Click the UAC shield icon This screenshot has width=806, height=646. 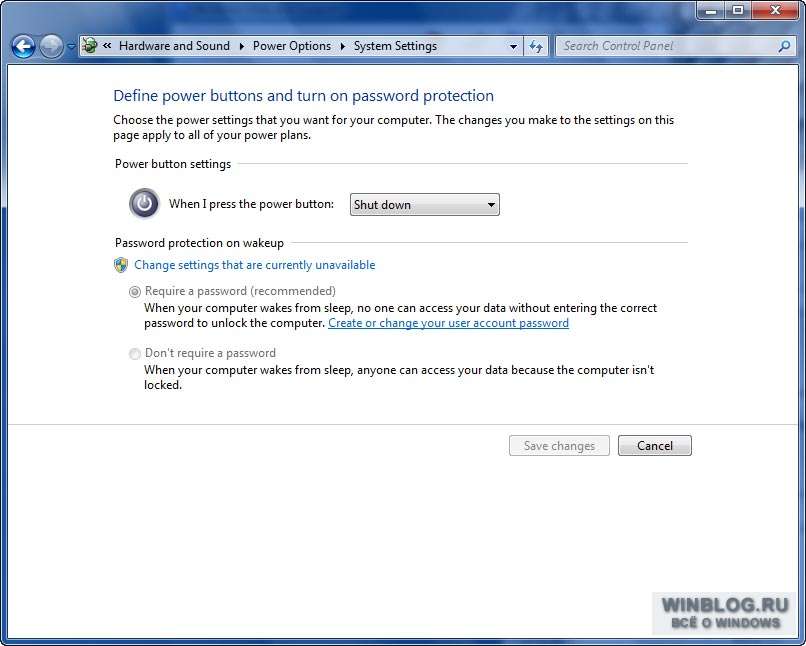click(121, 265)
